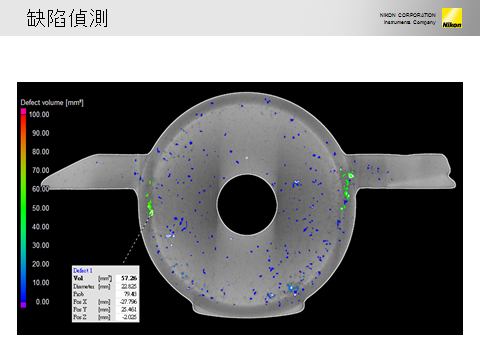The width and height of the screenshot is (480, 360).
Task: Click the 30.00 scale label
Action: click(x=41, y=245)
